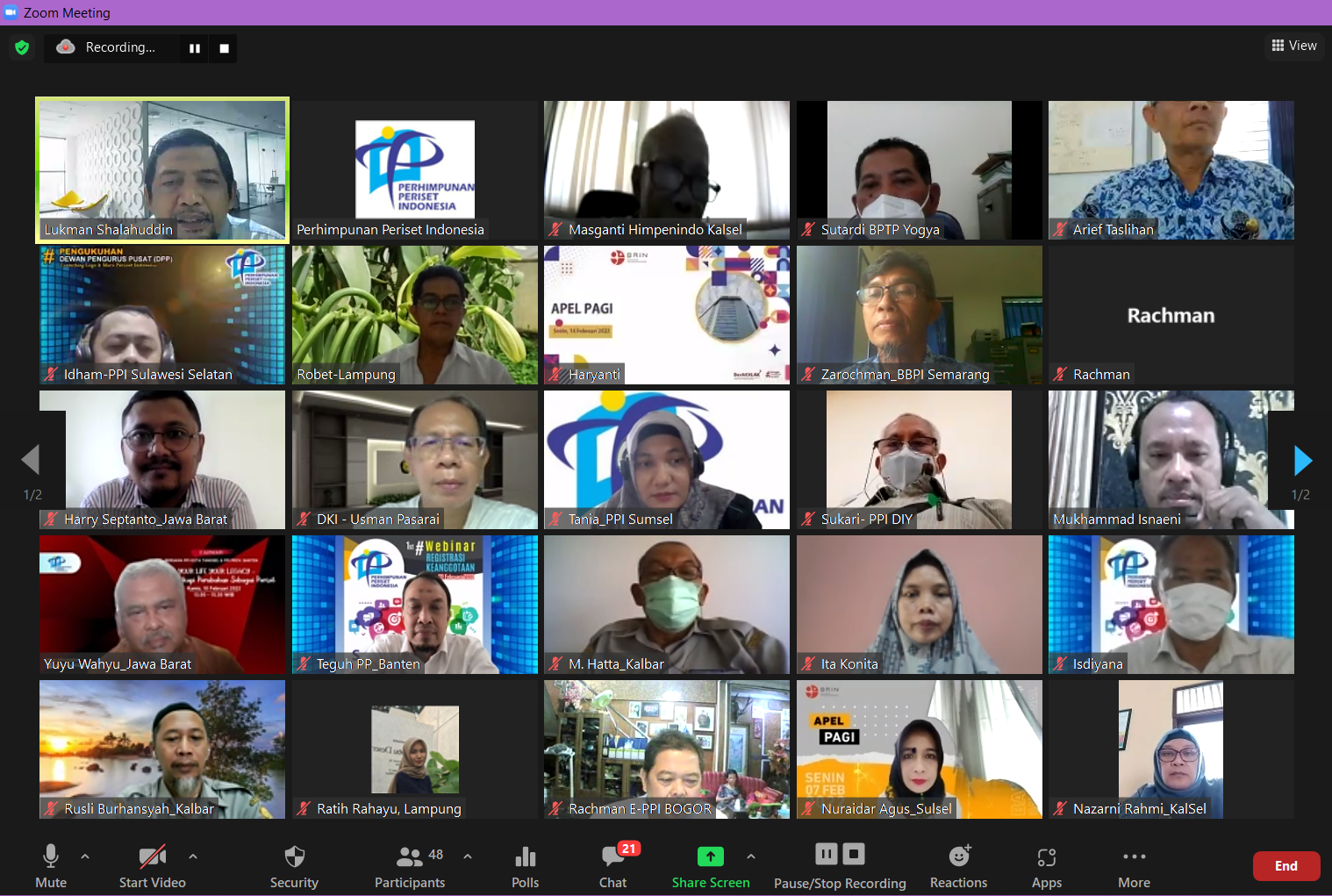
Task: Select DKI - Usman Pasarai's video tile
Action: [x=415, y=460]
